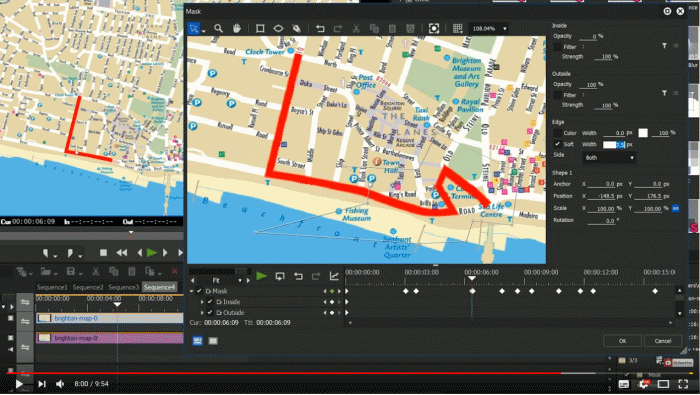The width and height of the screenshot is (700, 395).
Task: Choose the hand pan tool
Action: pos(237,29)
